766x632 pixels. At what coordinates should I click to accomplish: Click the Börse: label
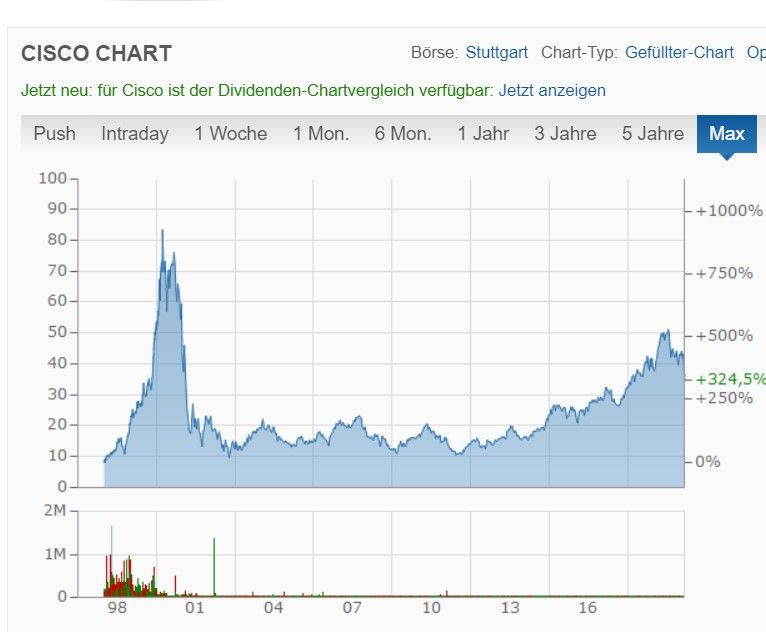[x=434, y=52]
